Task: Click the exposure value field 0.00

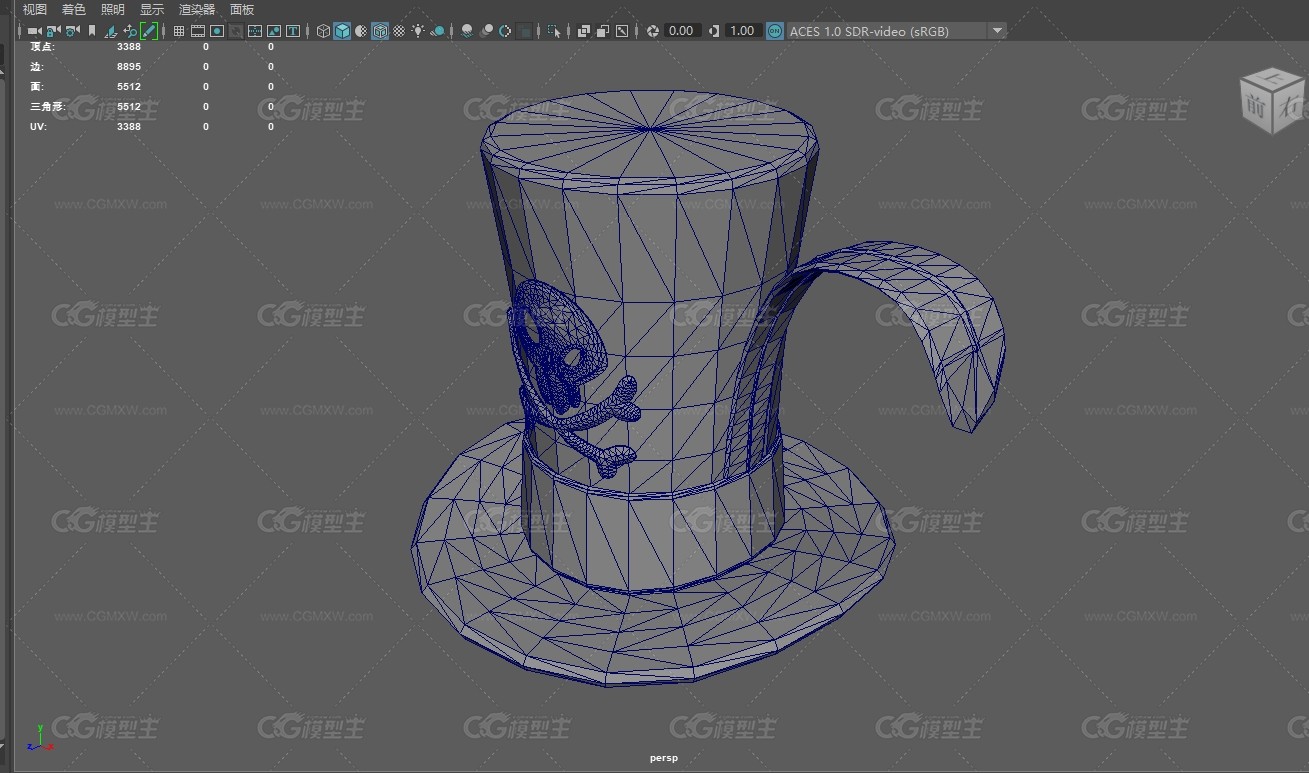Action: click(x=682, y=31)
